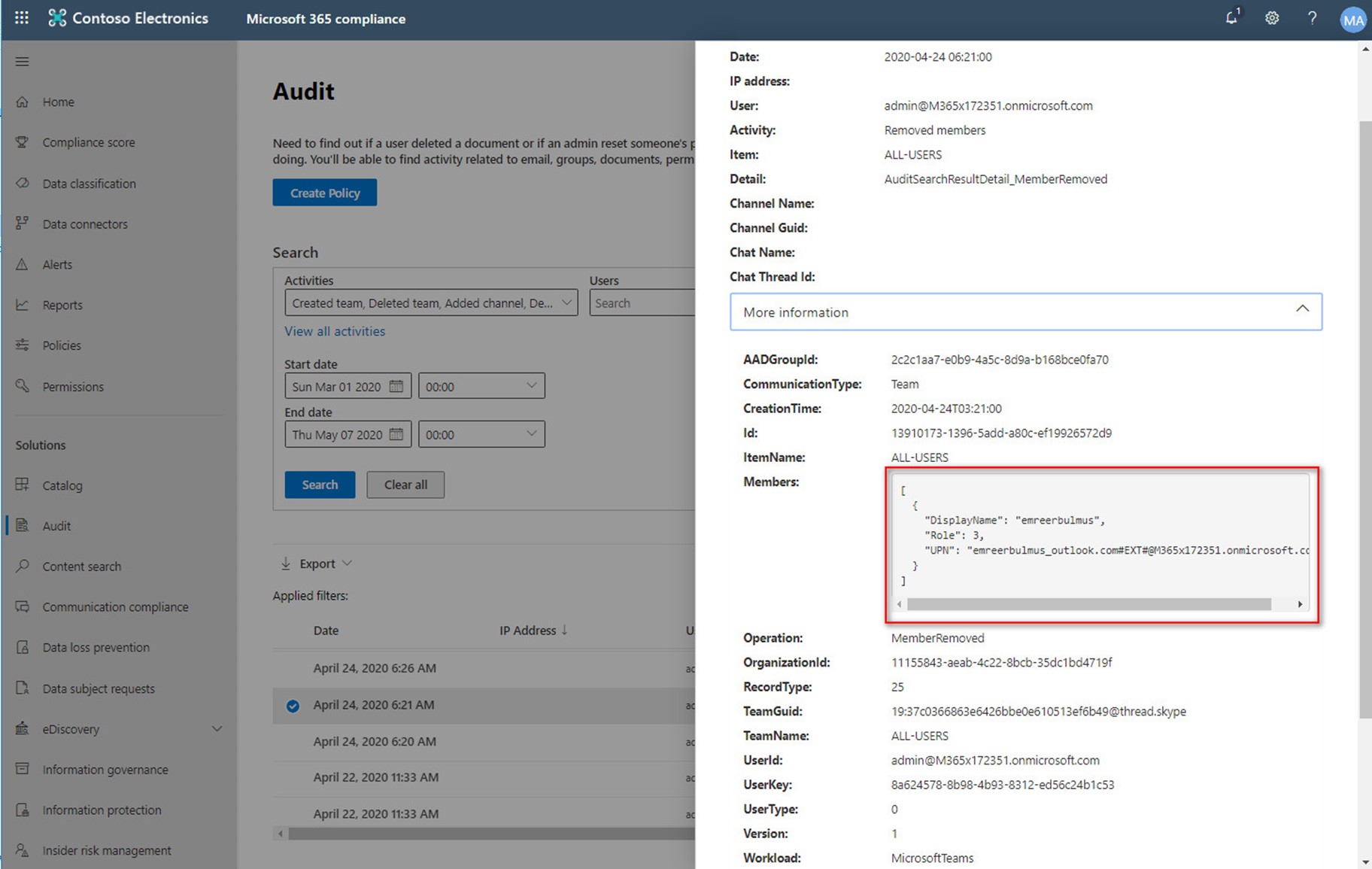1372x869 pixels.
Task: Sort by the IP Address column
Action: click(x=533, y=630)
